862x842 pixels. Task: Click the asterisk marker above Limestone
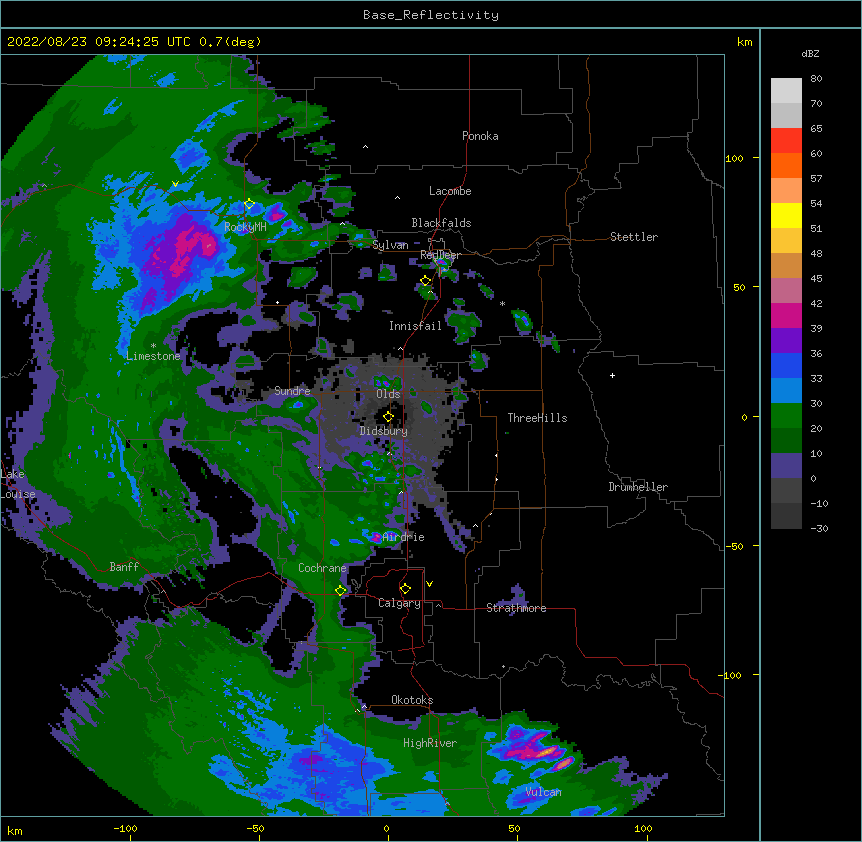pos(153,346)
